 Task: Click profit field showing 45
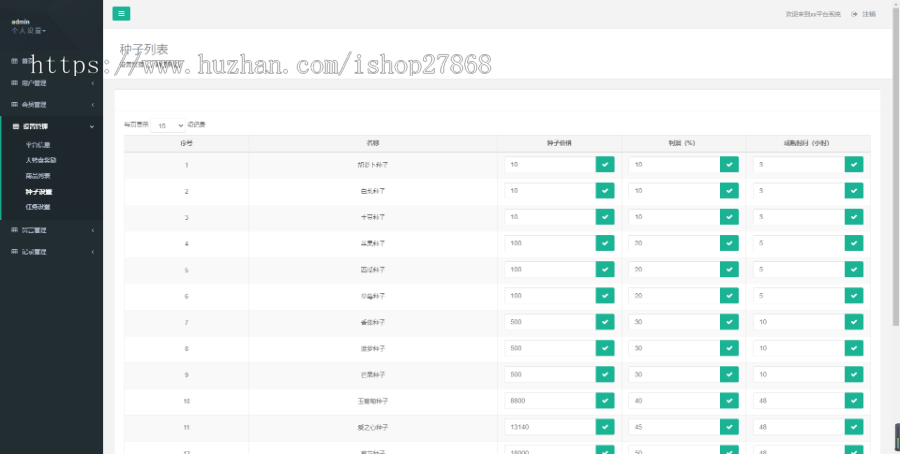tap(674, 427)
